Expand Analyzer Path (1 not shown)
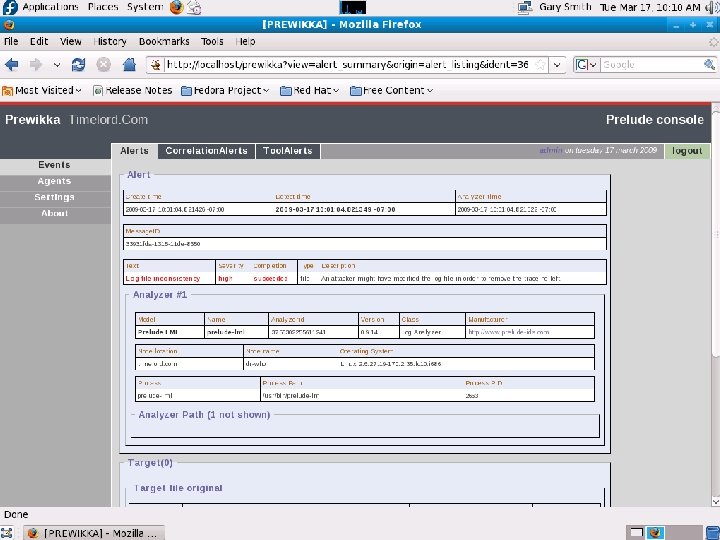Screen dimensions: 720x540 click(204, 415)
